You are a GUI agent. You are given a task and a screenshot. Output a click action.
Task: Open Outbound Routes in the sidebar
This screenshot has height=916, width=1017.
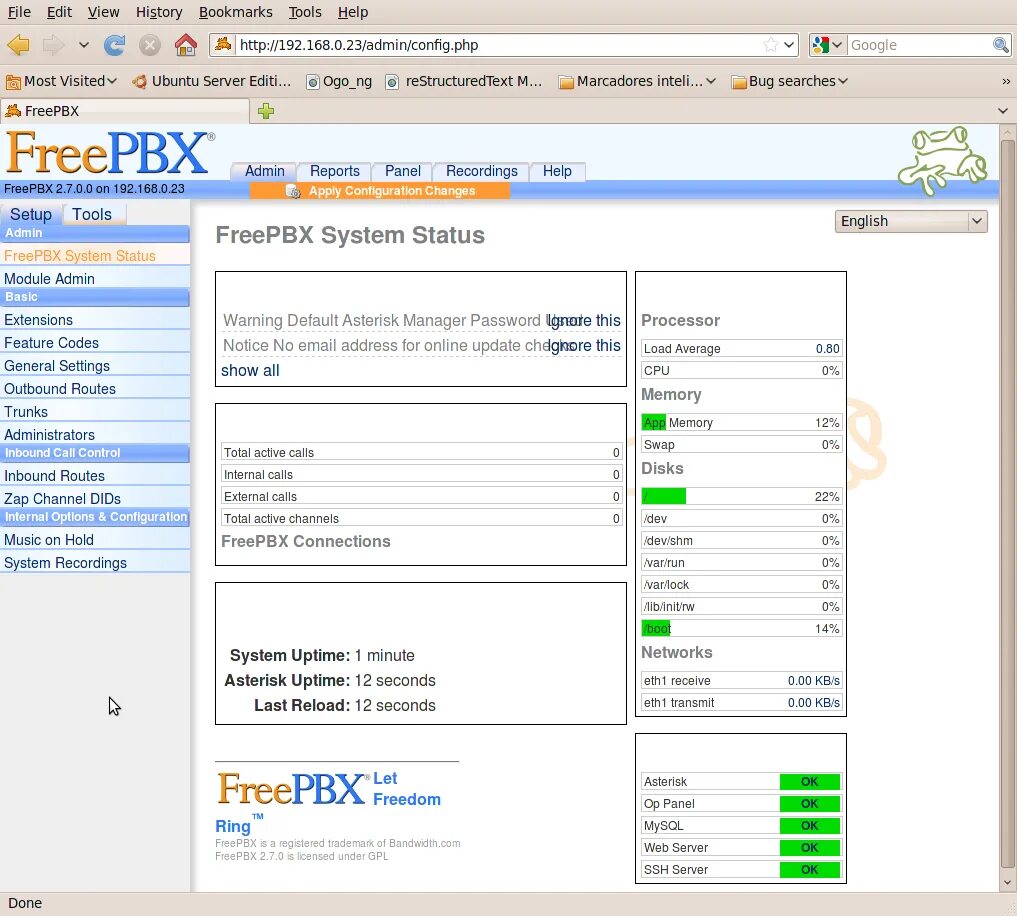[95, 389]
